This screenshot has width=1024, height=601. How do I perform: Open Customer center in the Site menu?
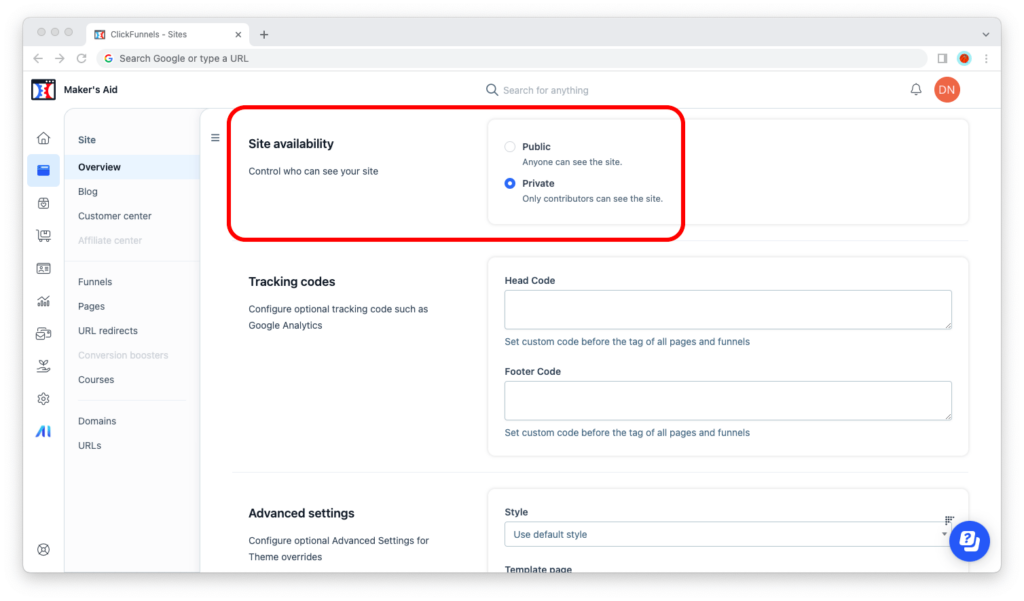click(x=114, y=216)
